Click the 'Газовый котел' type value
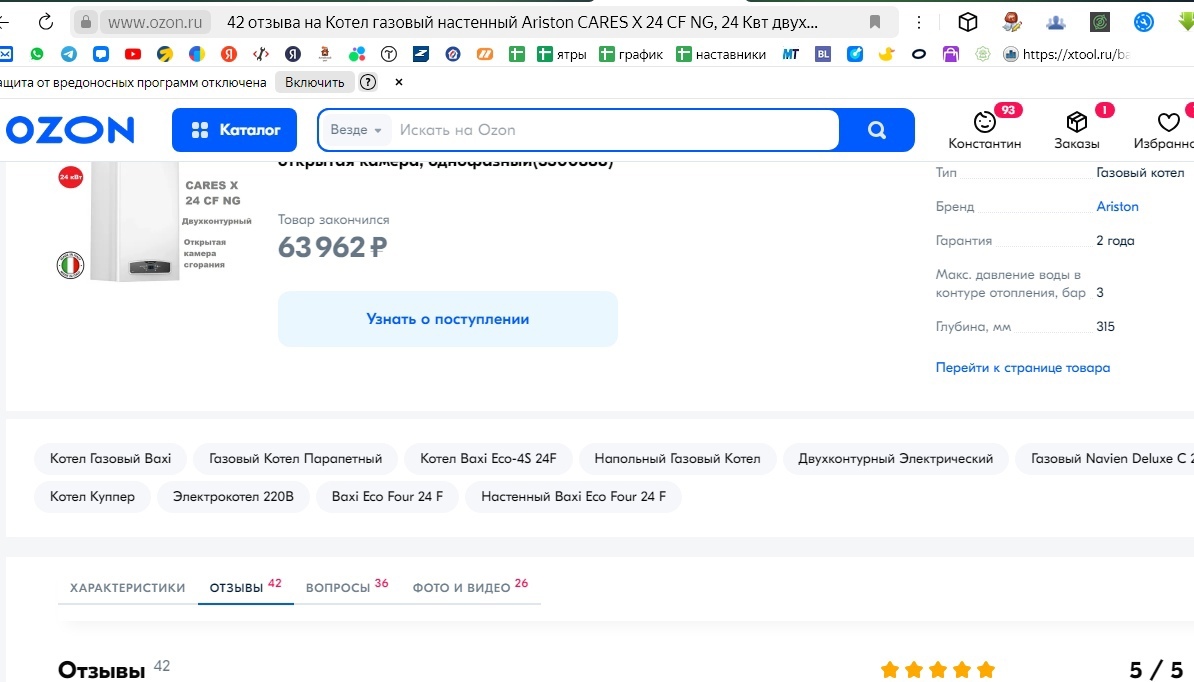Screen dimensions: 1194x682 point(1140,173)
